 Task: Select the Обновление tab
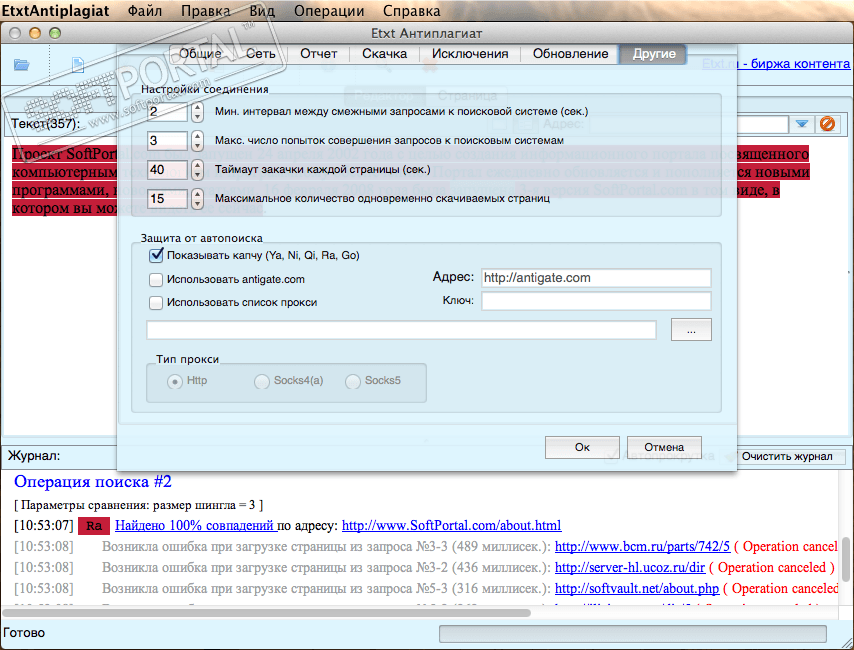click(x=570, y=54)
